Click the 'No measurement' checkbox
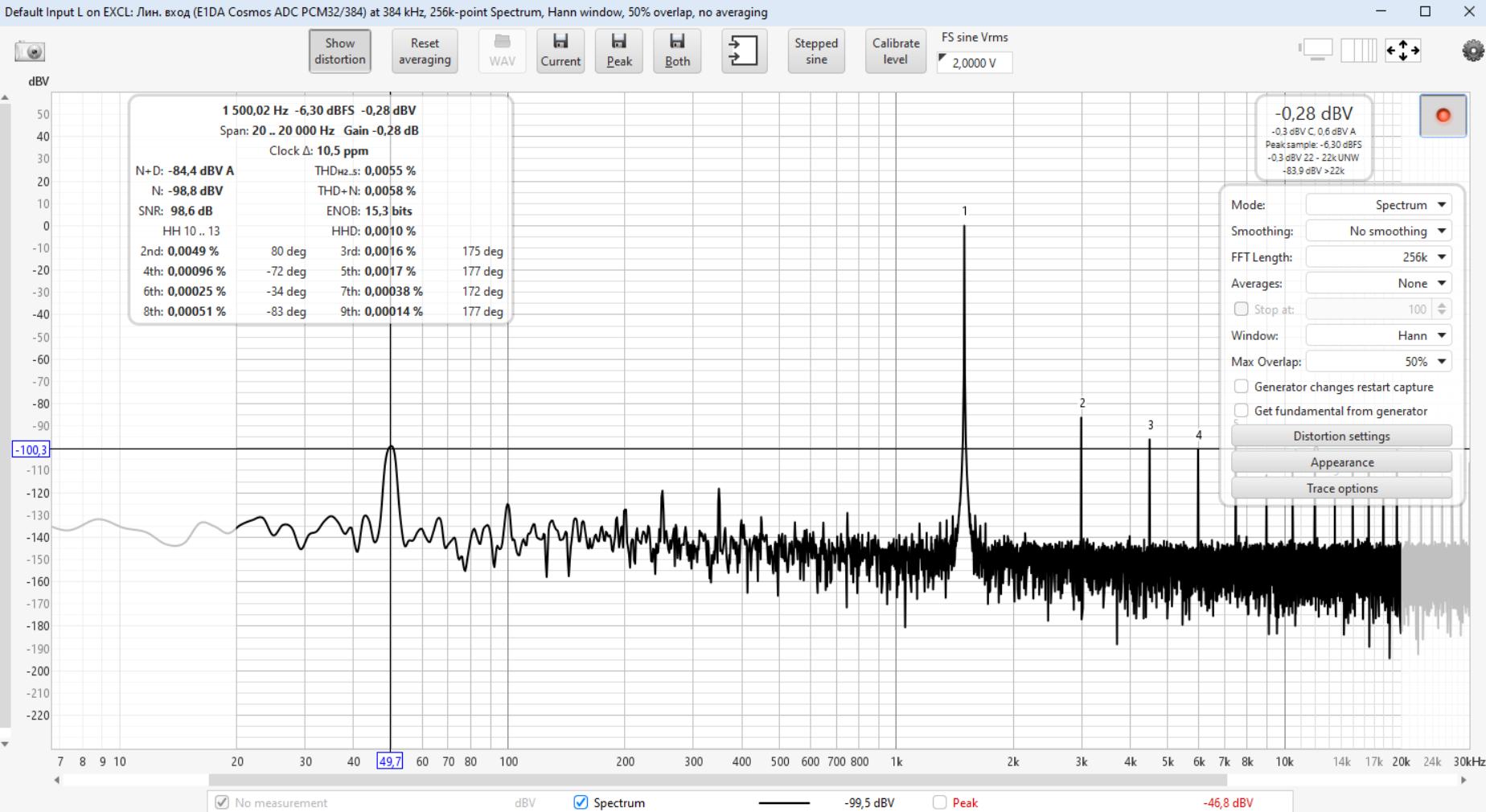Viewport: 1486px width, 812px height. pyautogui.click(x=222, y=802)
